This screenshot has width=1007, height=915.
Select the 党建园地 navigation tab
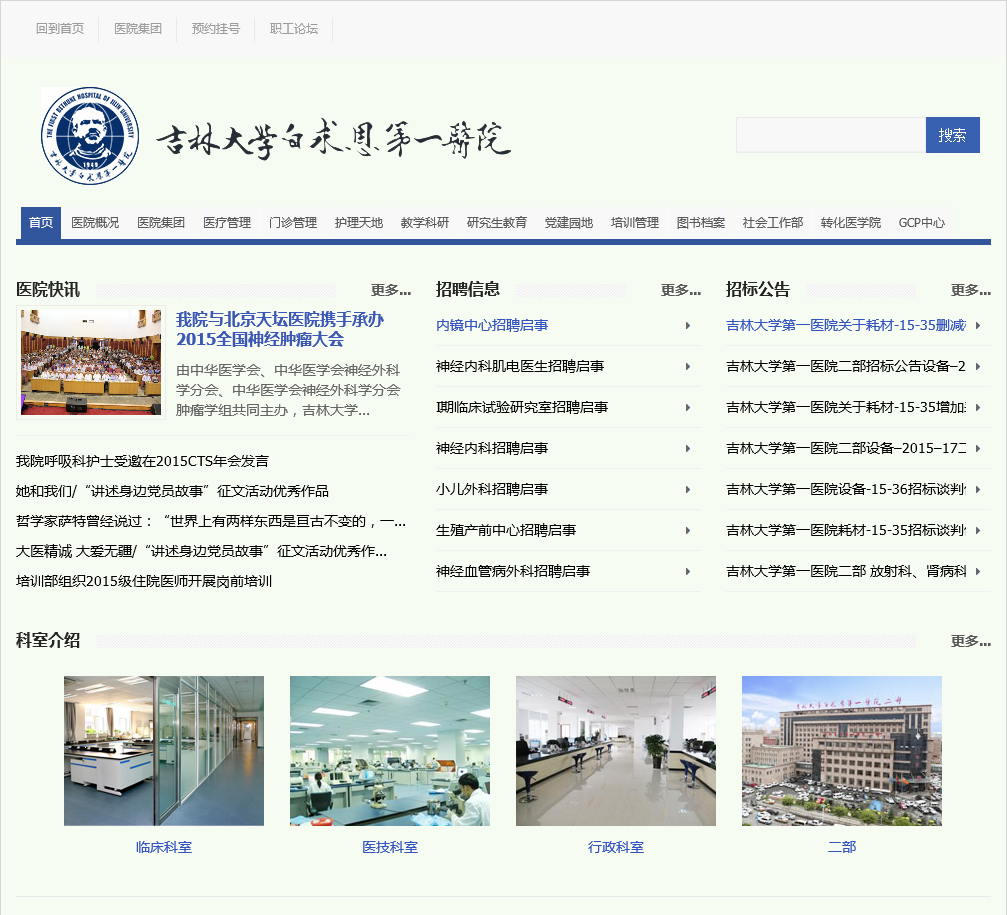[x=568, y=223]
